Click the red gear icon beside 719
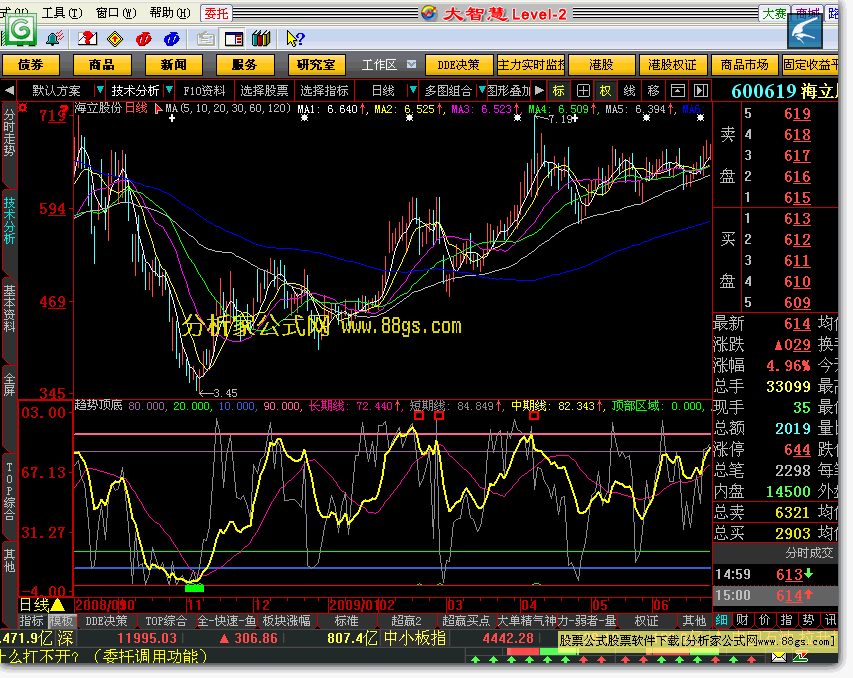The width and height of the screenshot is (853, 678). coord(23,108)
